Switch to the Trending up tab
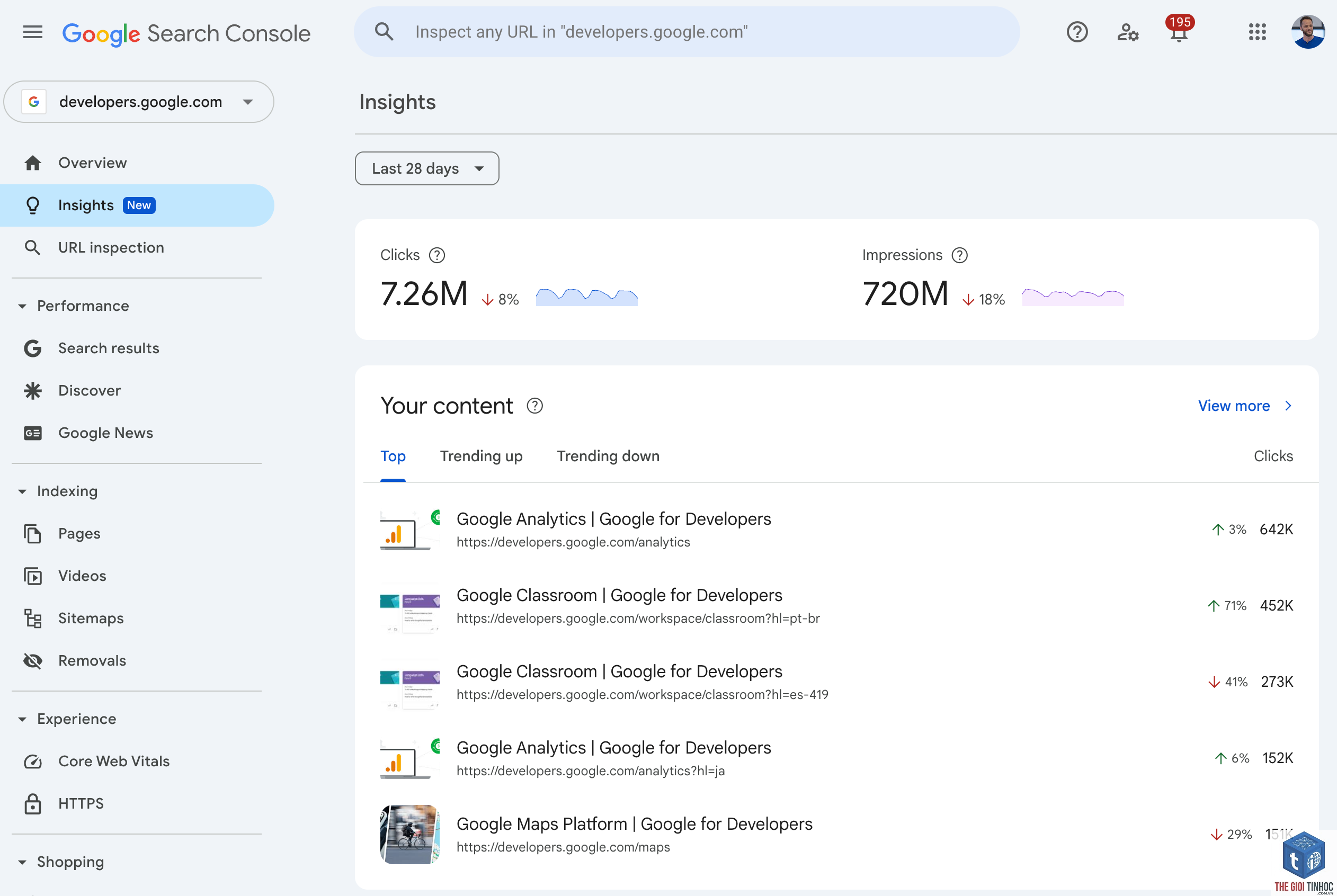This screenshot has height=896, width=1337. click(x=482, y=456)
